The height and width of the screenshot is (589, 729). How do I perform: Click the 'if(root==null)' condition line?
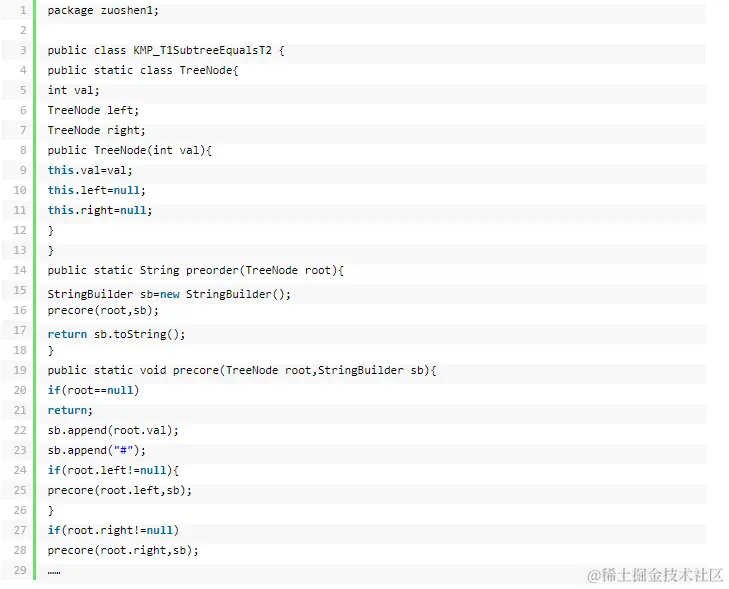point(93,390)
